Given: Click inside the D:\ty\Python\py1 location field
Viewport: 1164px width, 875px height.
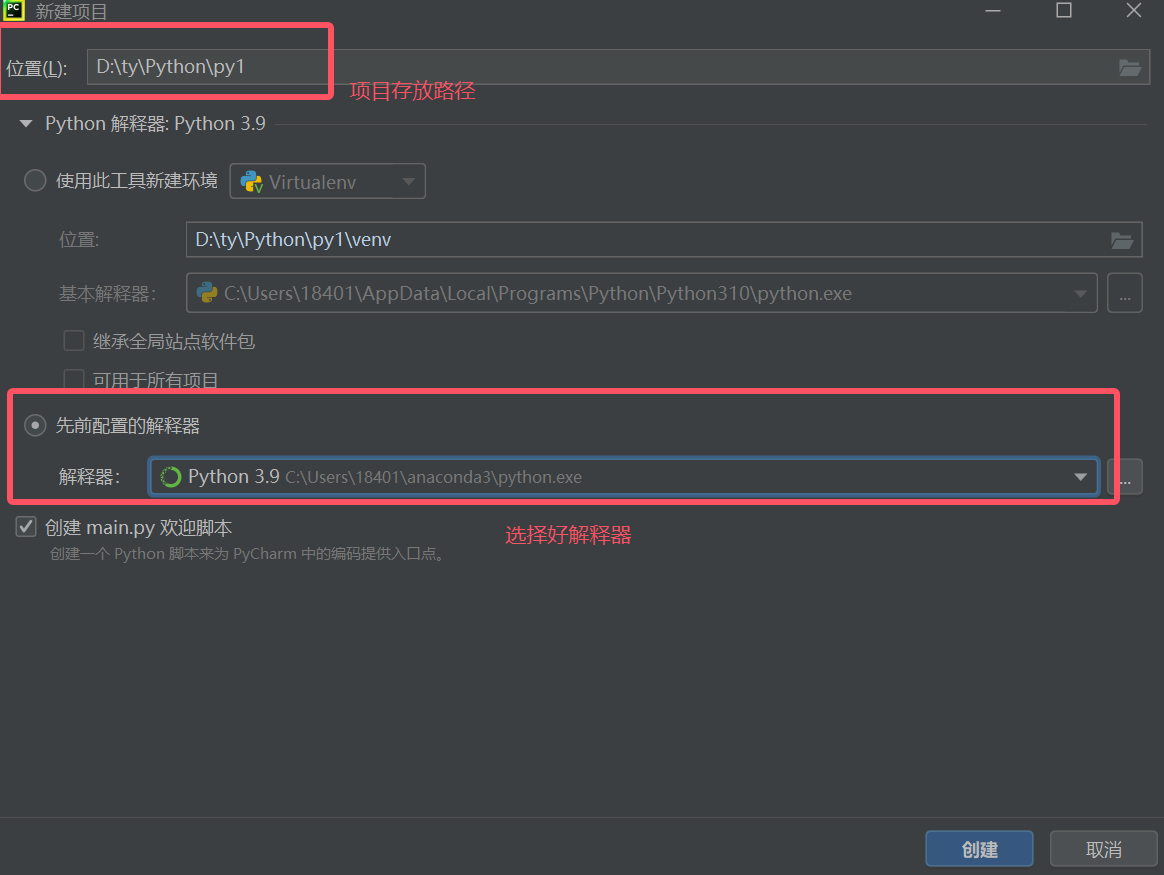Looking at the screenshot, I should (x=200, y=67).
